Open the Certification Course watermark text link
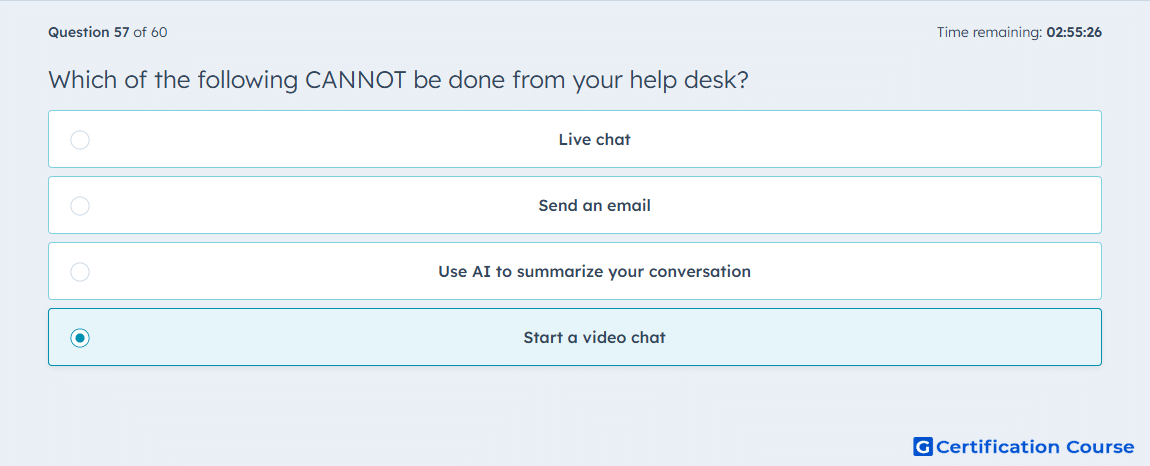Screen dimensions: 1150x466 (1035, 446)
